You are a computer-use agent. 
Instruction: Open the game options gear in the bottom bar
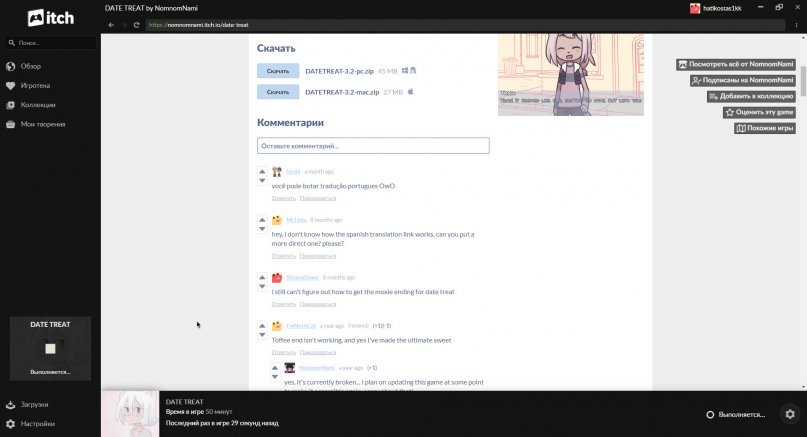coord(790,414)
